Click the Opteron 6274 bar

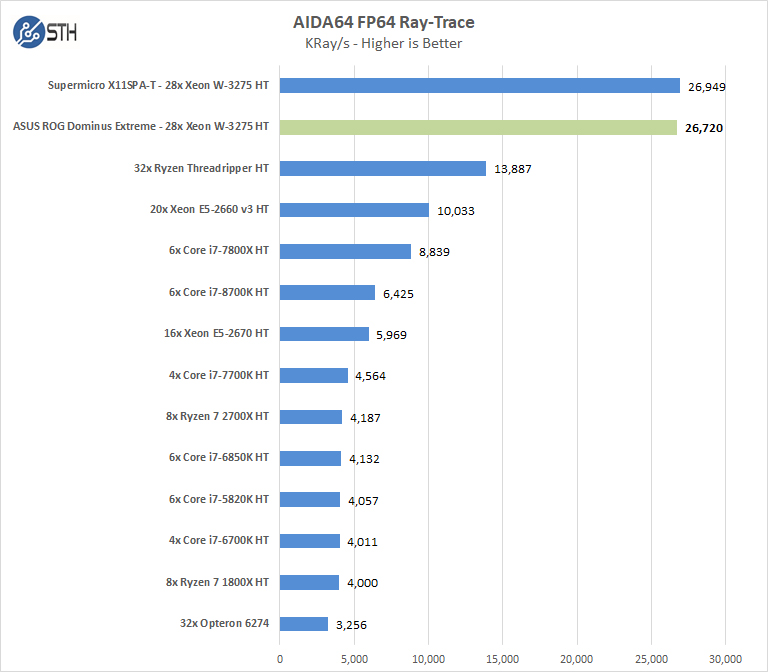(x=304, y=624)
